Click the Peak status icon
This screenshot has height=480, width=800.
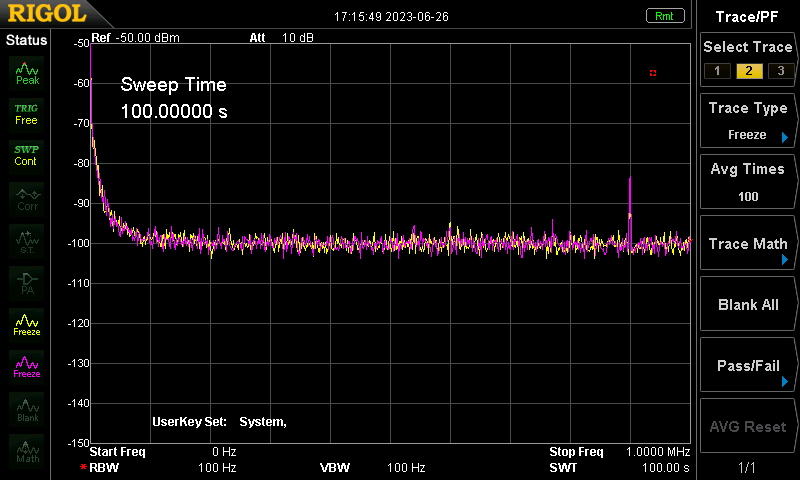pos(27,73)
